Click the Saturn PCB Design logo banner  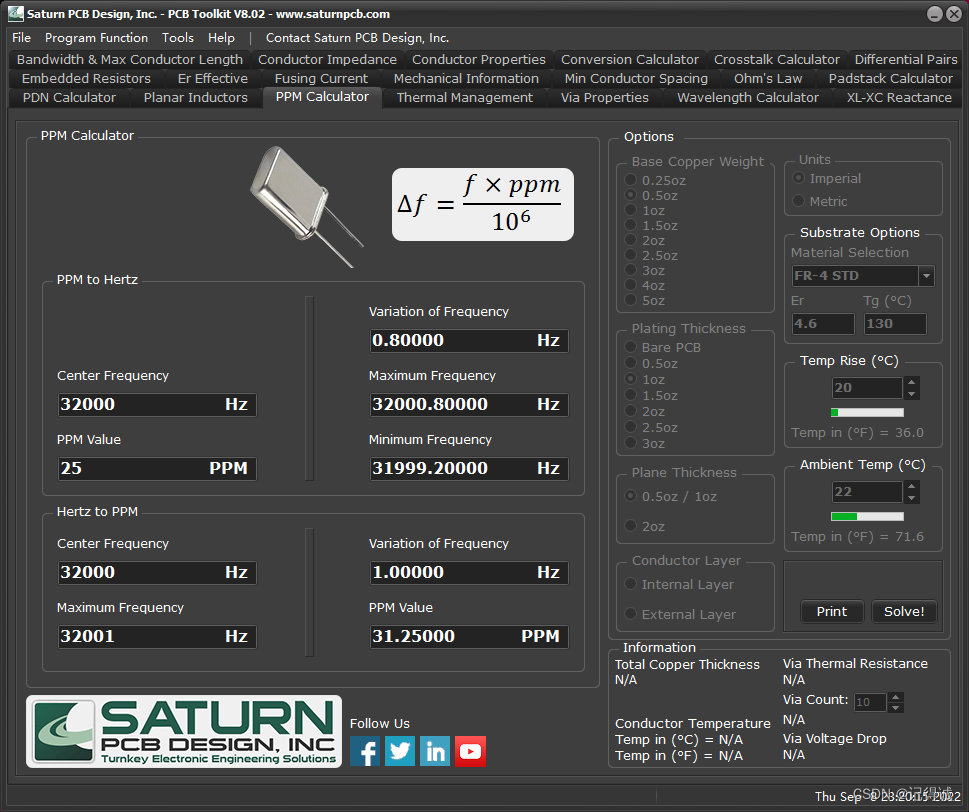[x=184, y=732]
